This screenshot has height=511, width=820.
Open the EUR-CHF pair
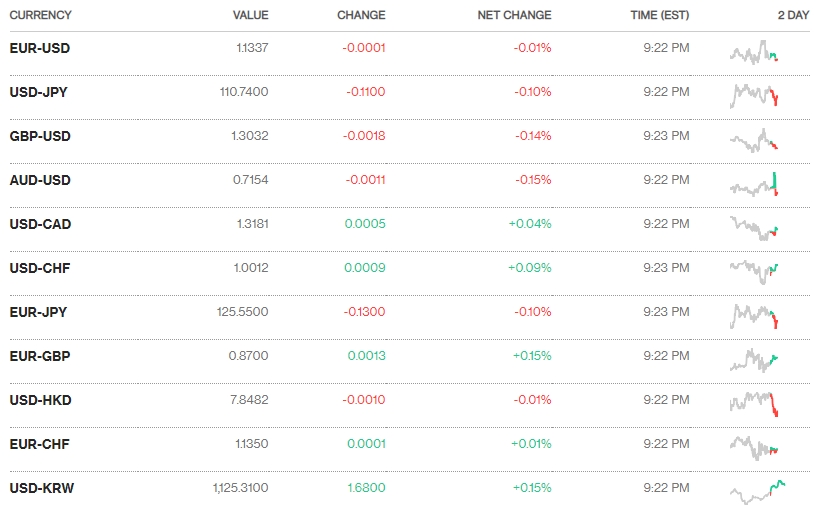point(39,444)
